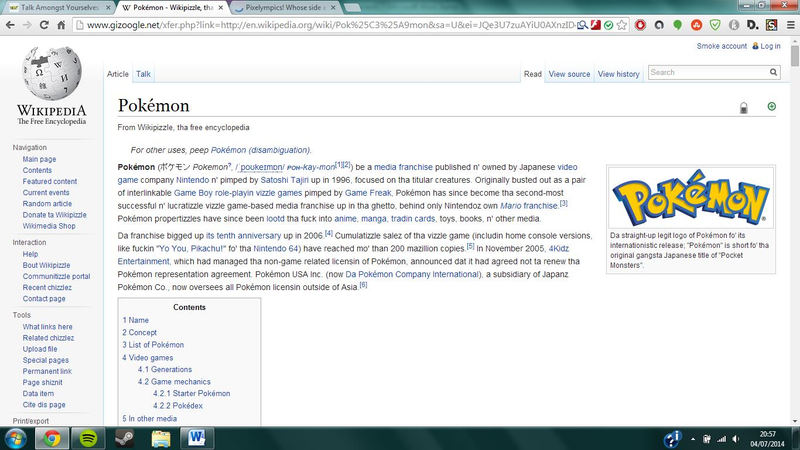Reload the page with the refresh icon
800x450 pixels.
point(44,24)
